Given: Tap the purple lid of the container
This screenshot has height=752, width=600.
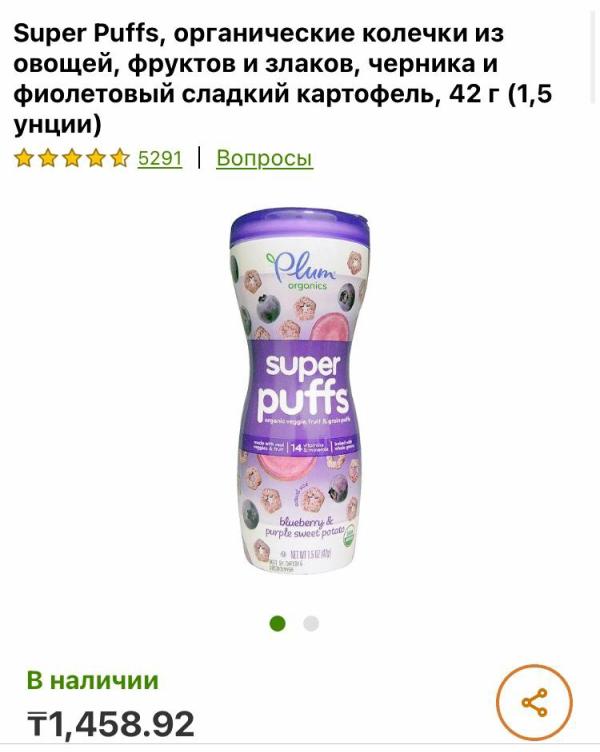Looking at the screenshot, I should (x=300, y=228).
